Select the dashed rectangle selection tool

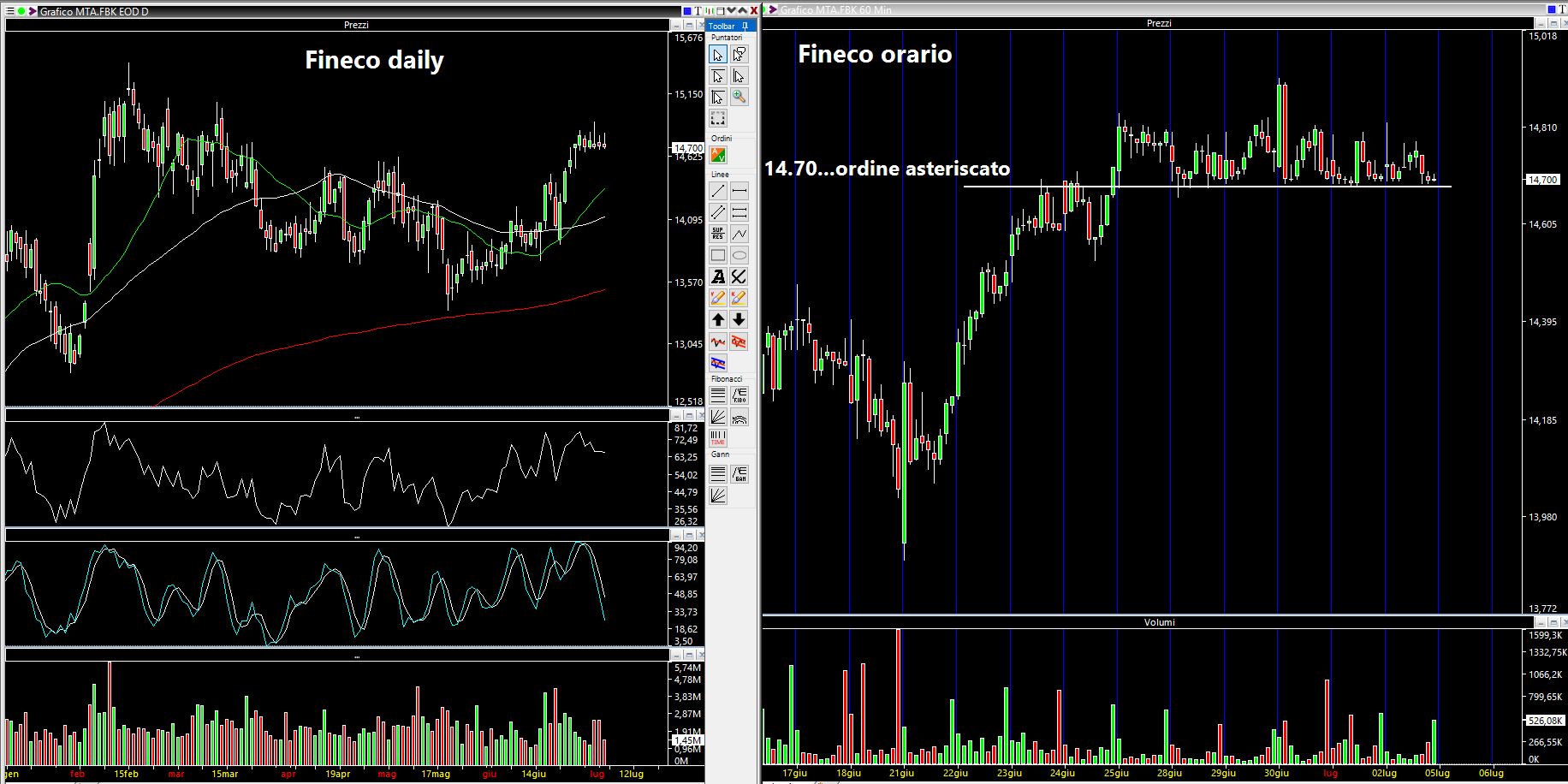[x=718, y=118]
